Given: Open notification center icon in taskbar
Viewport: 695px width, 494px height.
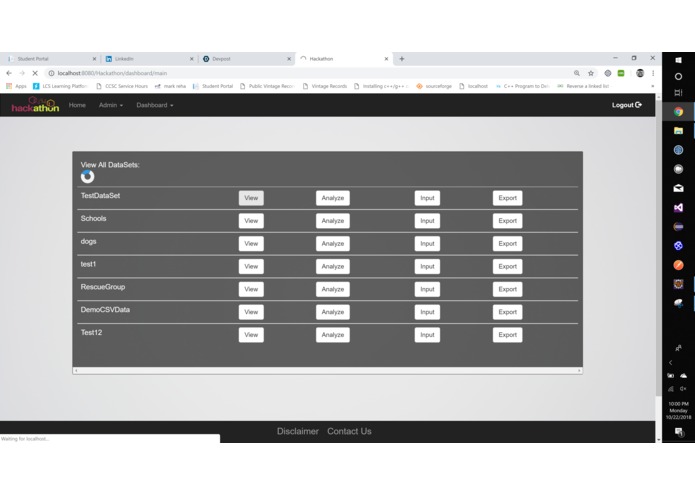Looking at the screenshot, I should pyautogui.click(x=678, y=432).
